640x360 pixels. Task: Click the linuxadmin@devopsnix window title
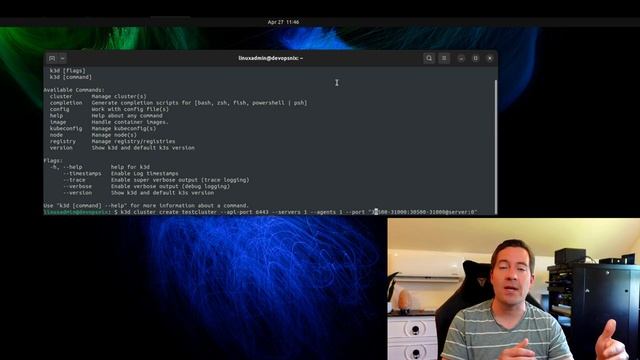pyautogui.click(x=271, y=58)
